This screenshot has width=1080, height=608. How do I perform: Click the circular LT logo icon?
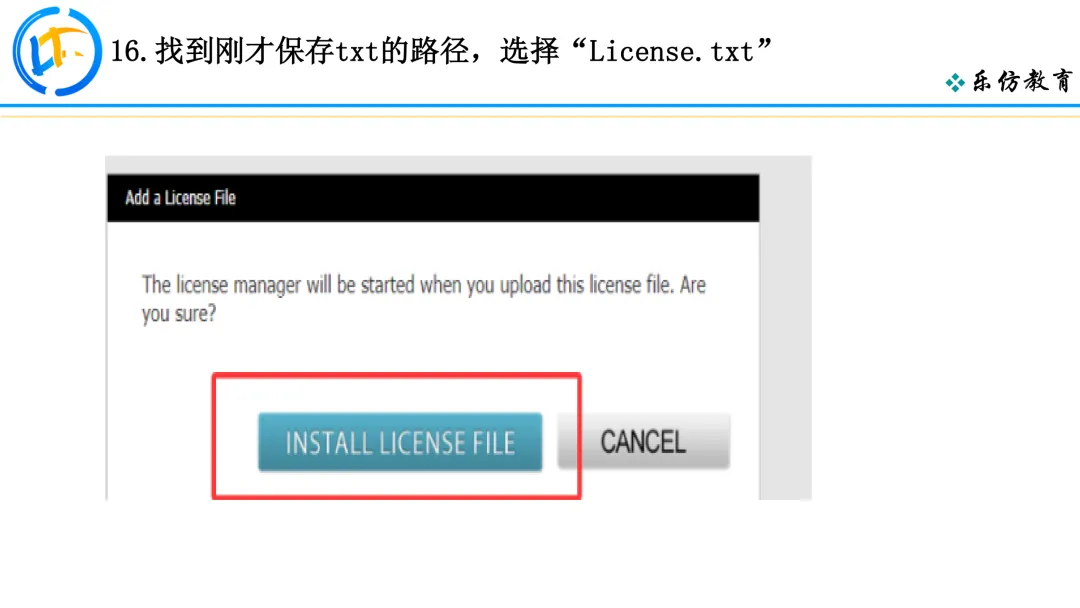(x=57, y=52)
